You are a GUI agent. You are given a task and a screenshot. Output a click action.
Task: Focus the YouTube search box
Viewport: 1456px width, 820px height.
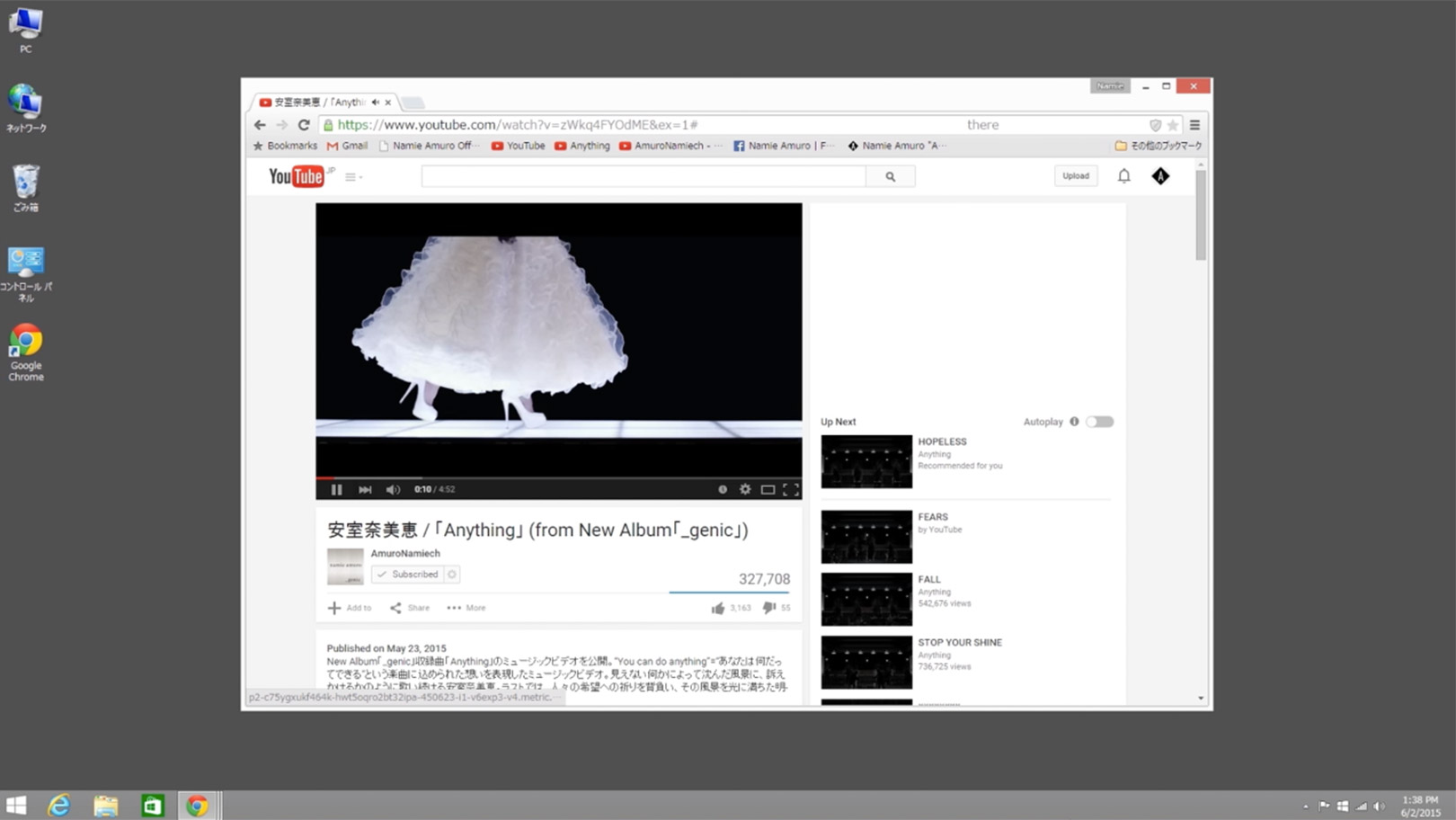pyautogui.click(x=644, y=176)
